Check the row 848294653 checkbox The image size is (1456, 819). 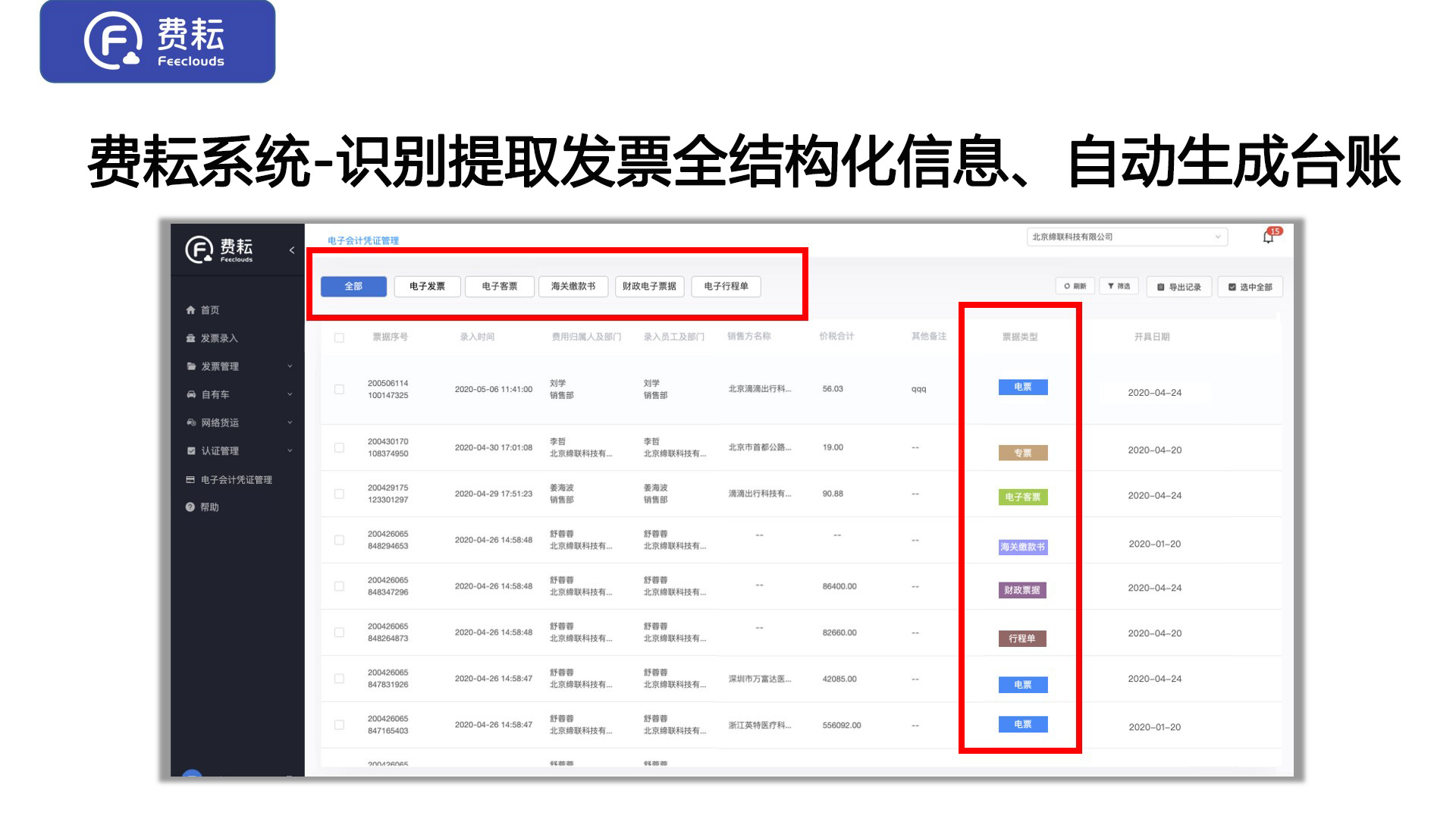[339, 540]
